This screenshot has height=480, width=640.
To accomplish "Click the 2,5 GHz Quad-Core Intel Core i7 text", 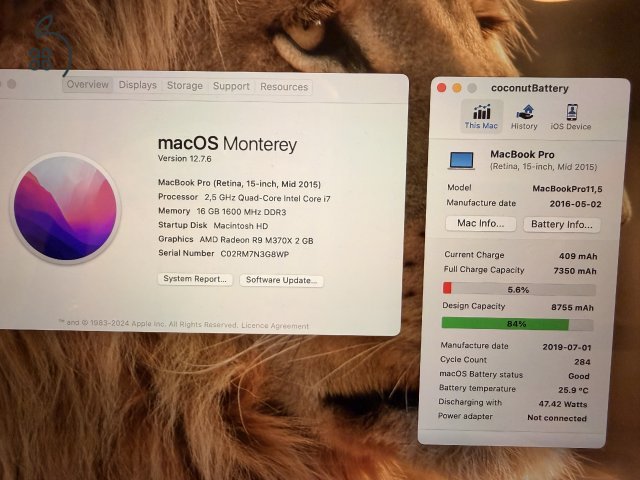I will tap(267, 198).
